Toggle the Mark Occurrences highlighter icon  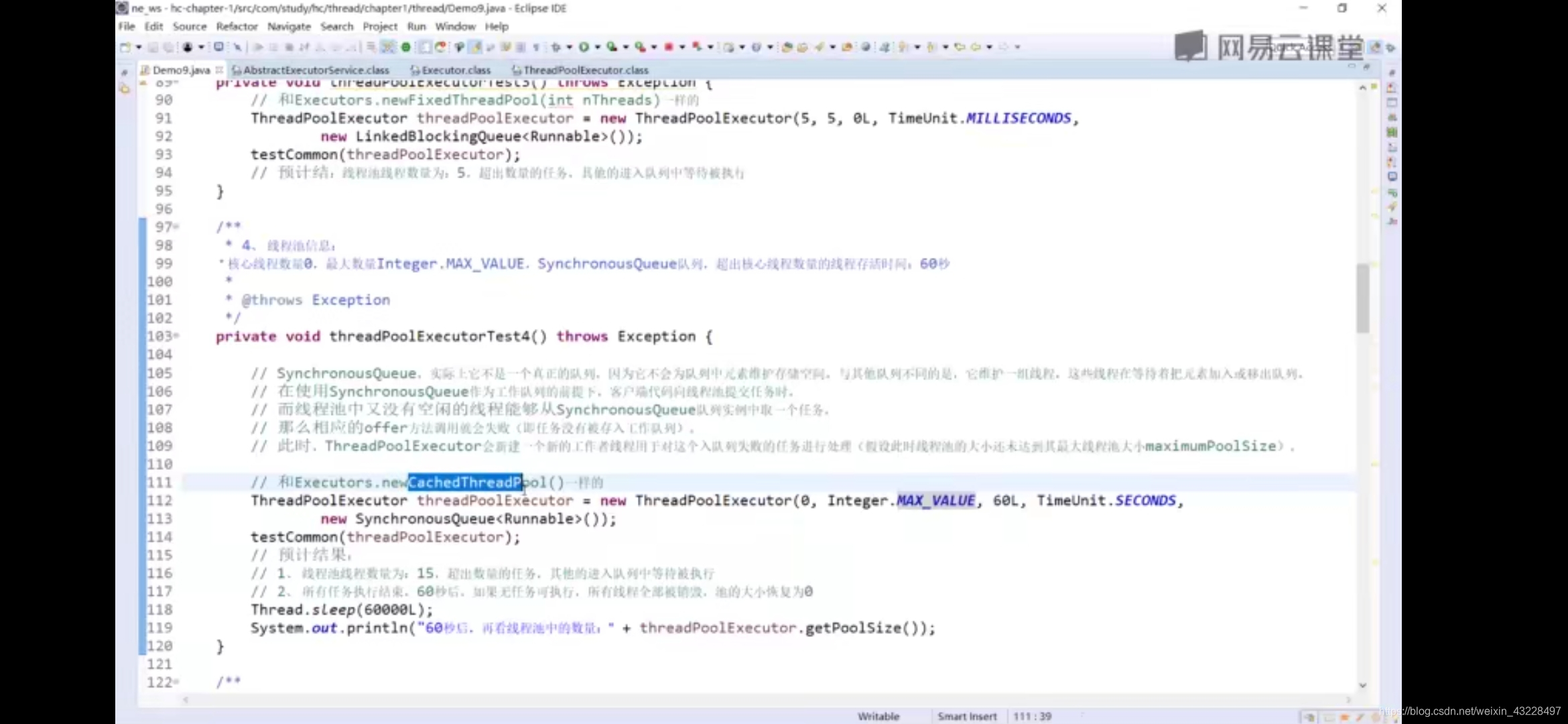click(475, 47)
